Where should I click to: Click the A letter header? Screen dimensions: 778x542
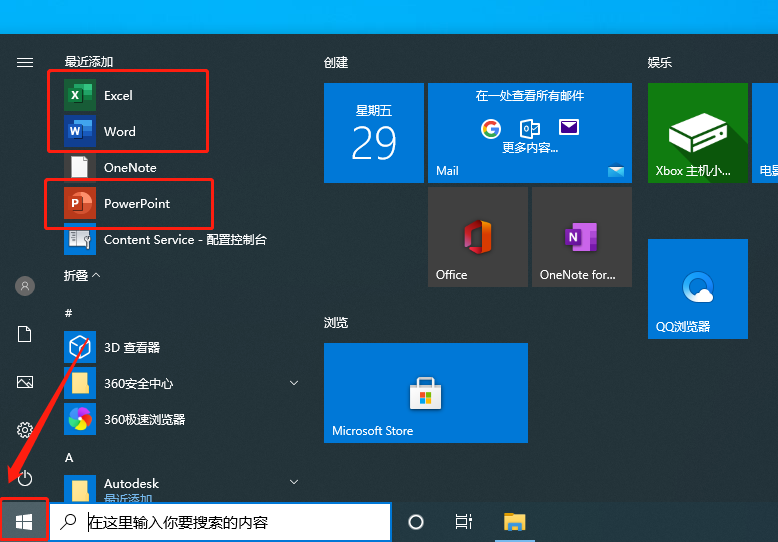[69, 458]
